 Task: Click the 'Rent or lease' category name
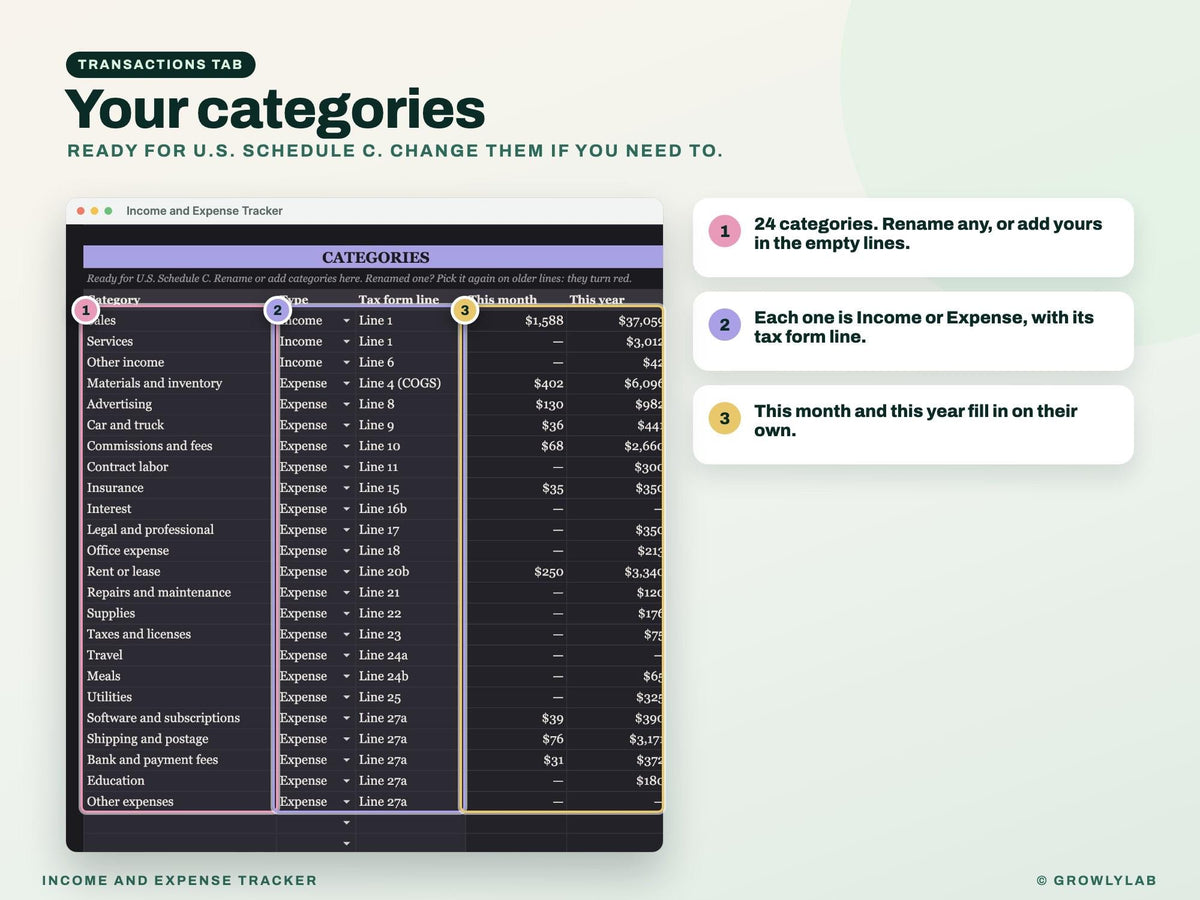coord(123,572)
